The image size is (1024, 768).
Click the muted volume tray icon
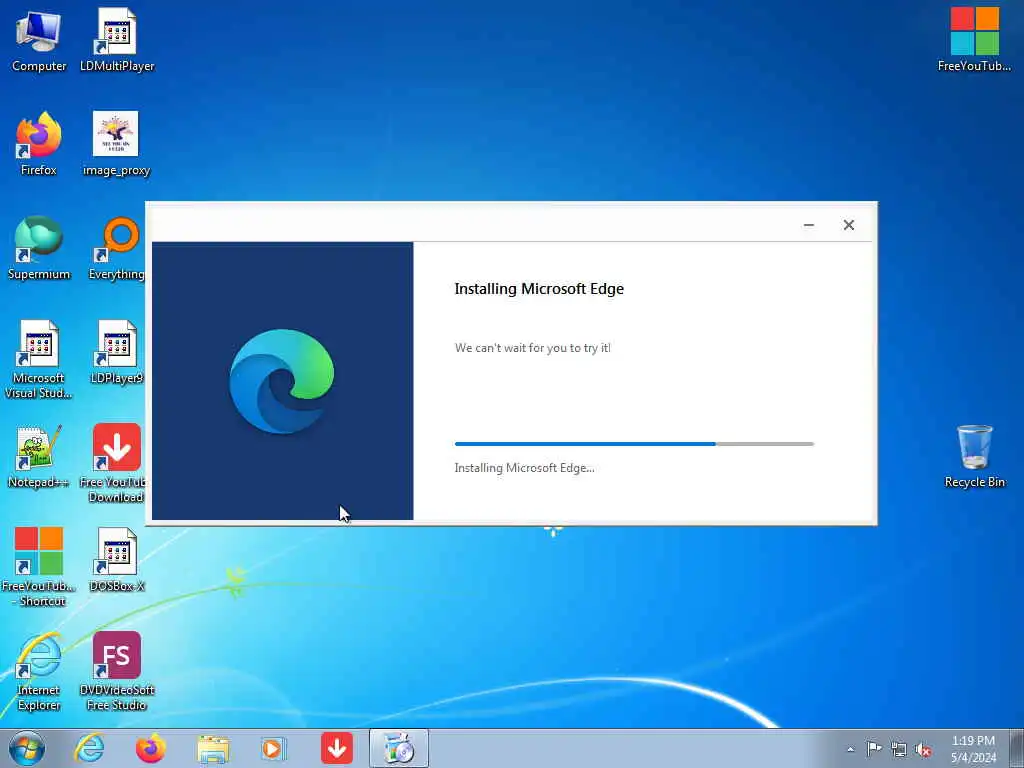(x=923, y=749)
